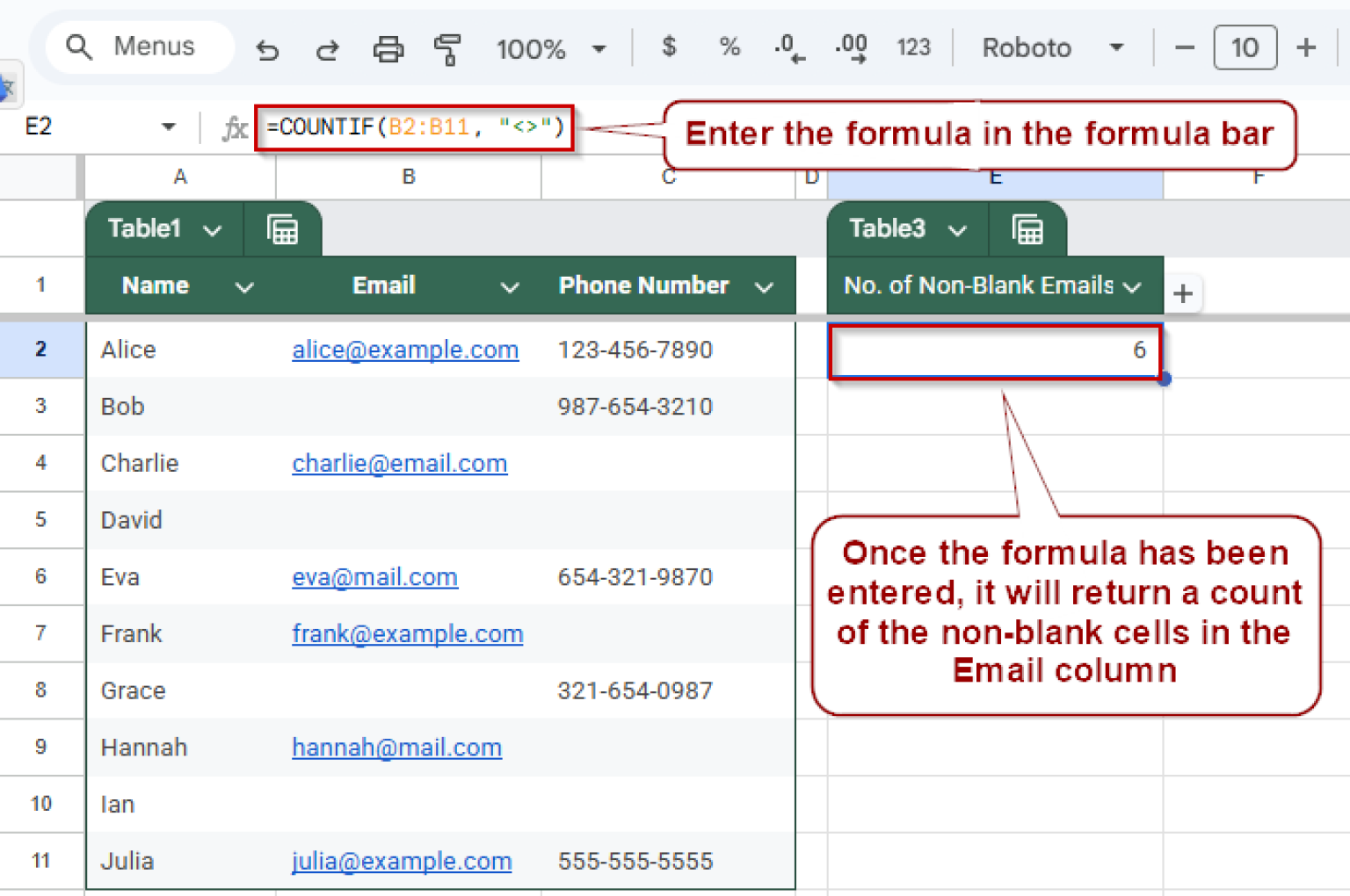
Task: Open julia@example.com email link
Action: pos(402,861)
